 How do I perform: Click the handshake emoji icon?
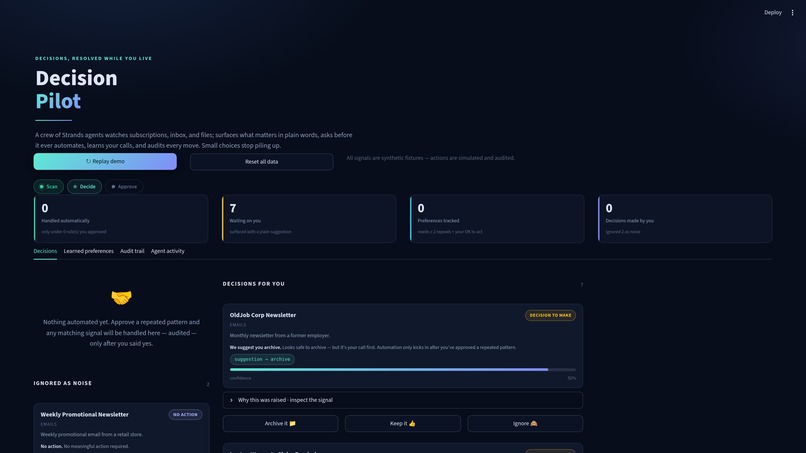121,298
